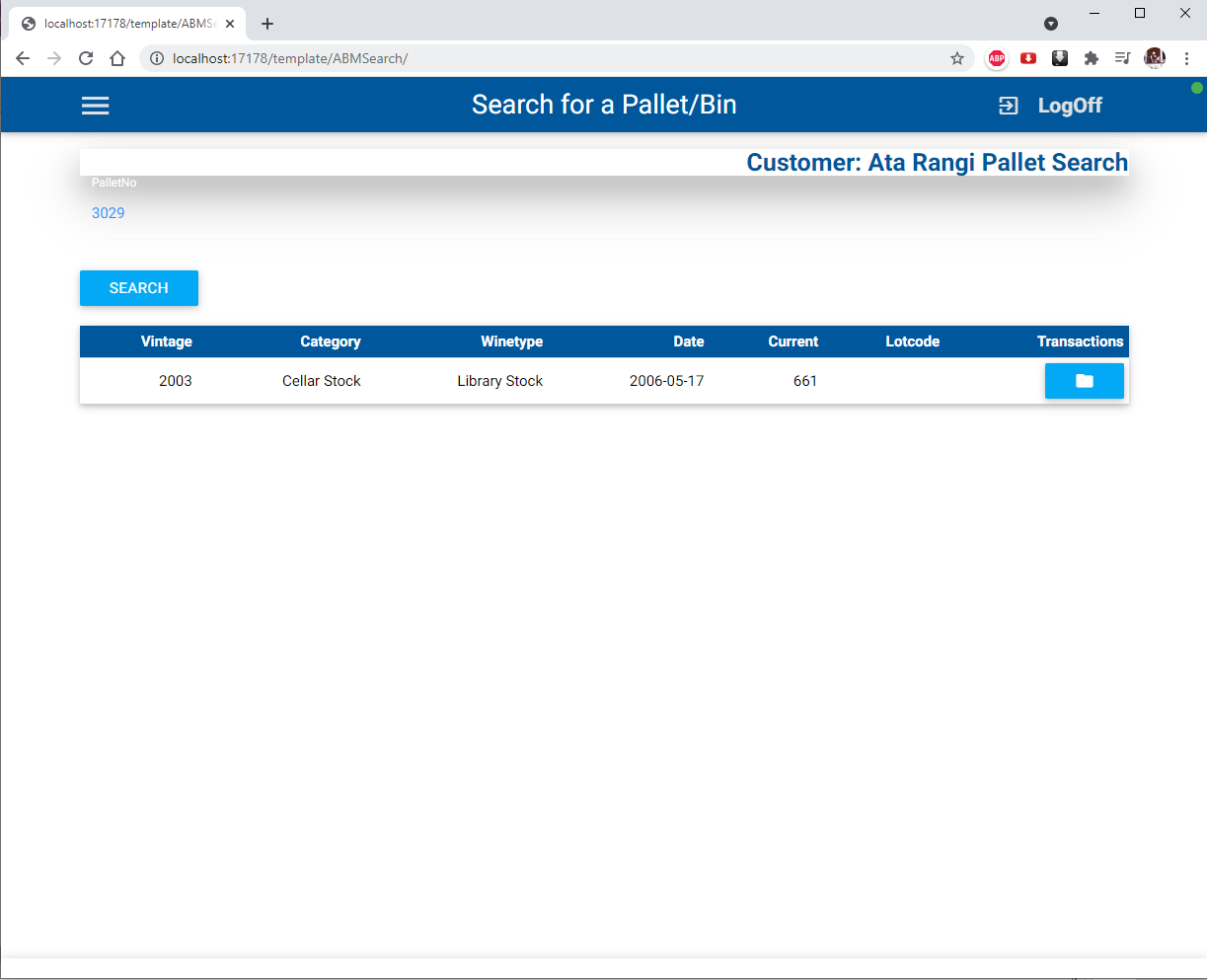Select the 661 current value cell

tap(805, 381)
